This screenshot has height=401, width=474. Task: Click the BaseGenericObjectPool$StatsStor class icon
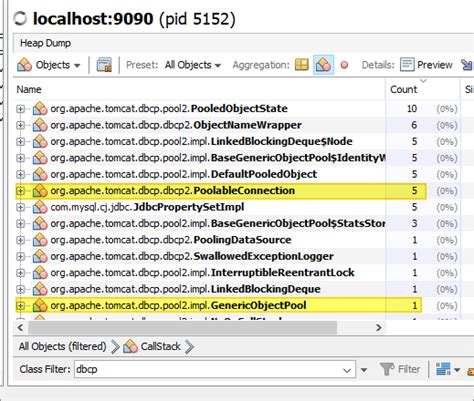coord(40,223)
